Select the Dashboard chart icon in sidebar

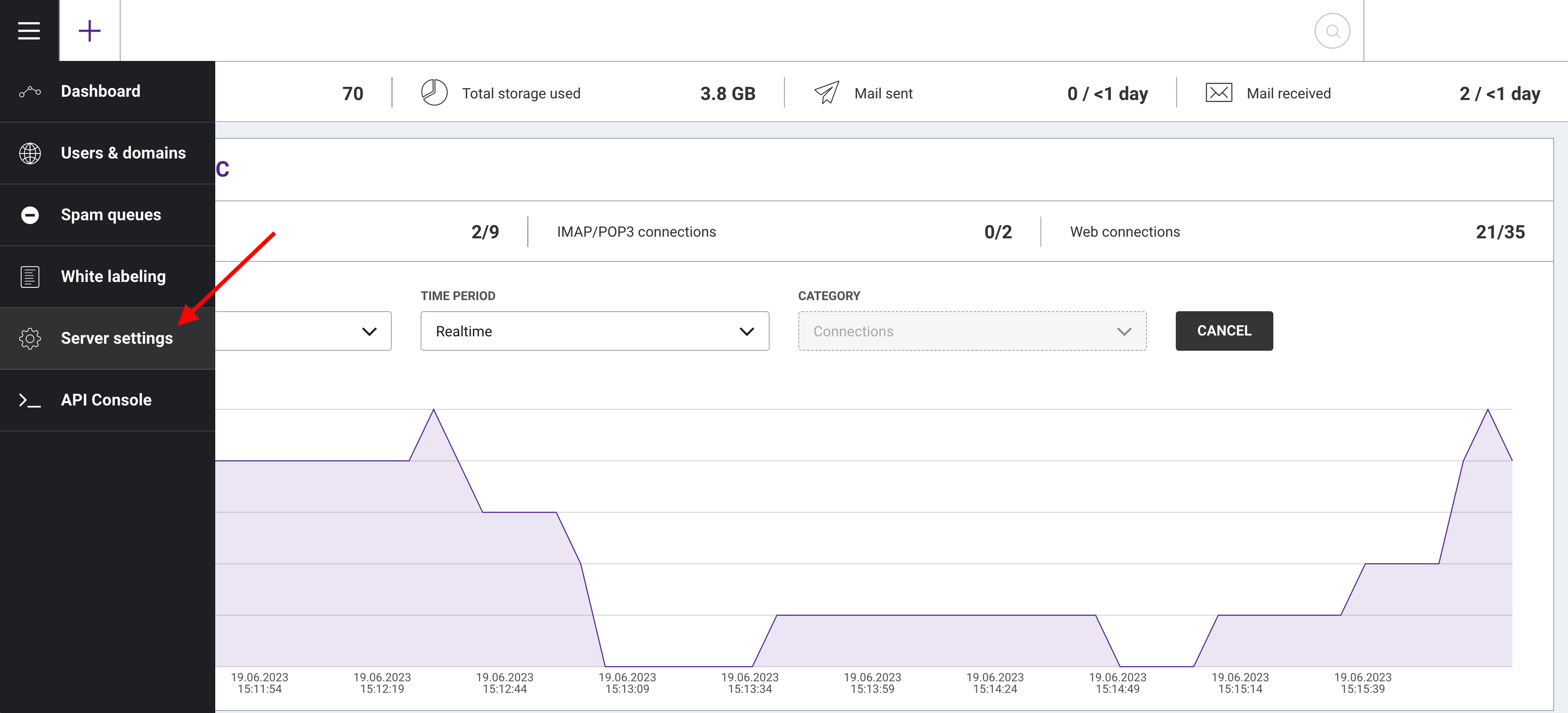coord(30,91)
